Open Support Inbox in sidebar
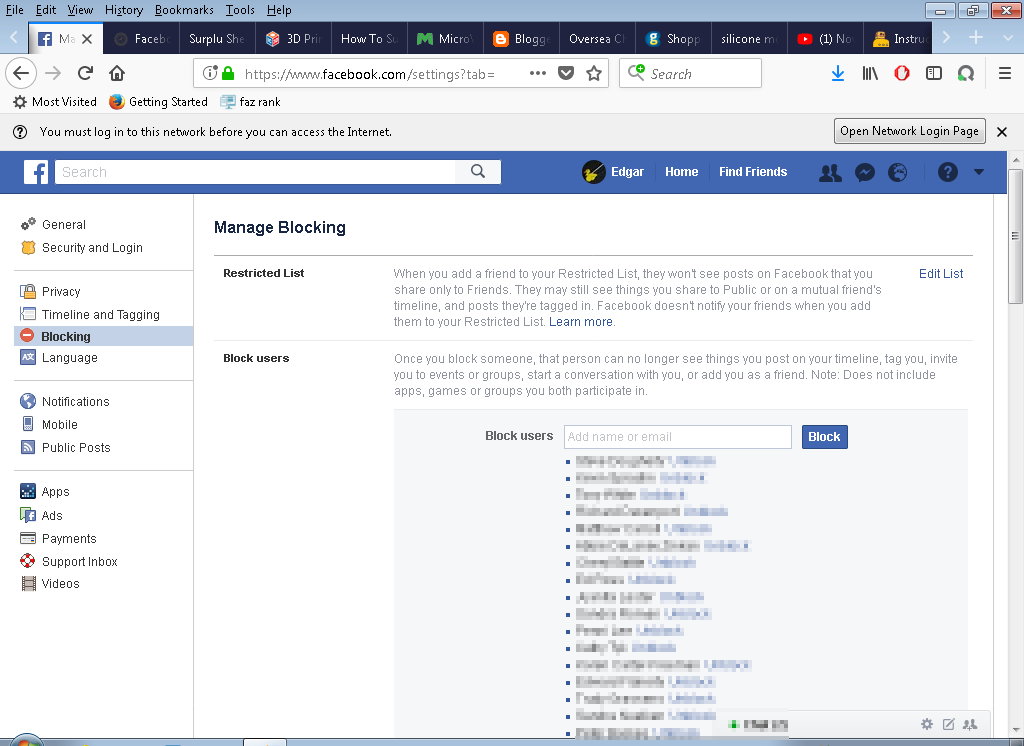The image size is (1024, 746). 69,561
